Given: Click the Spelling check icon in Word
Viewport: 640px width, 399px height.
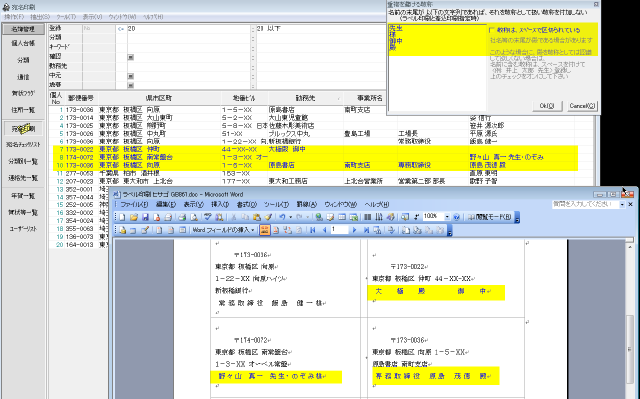Looking at the screenshot, I should 208,217.
